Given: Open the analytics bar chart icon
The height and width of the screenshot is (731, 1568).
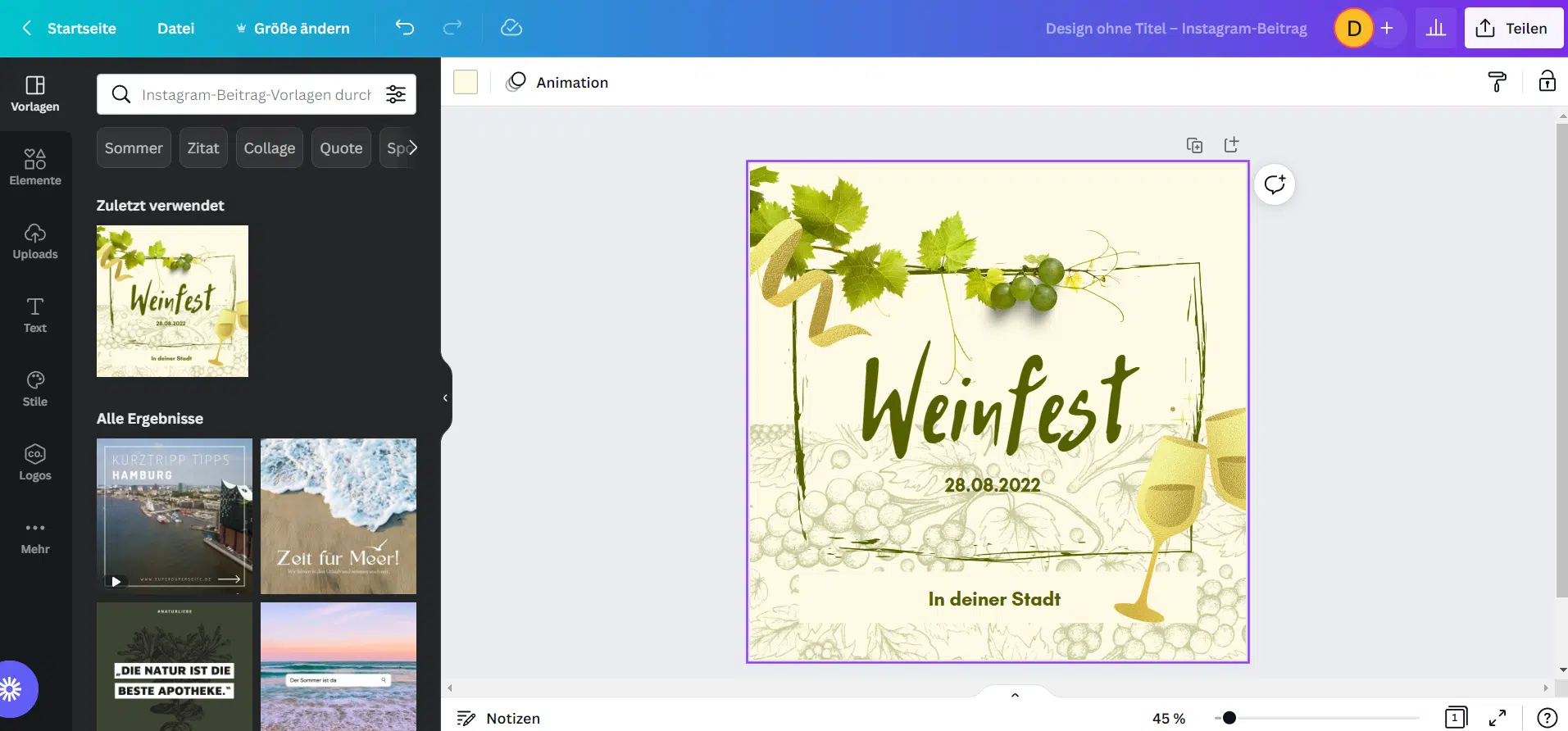Looking at the screenshot, I should pos(1436,29).
